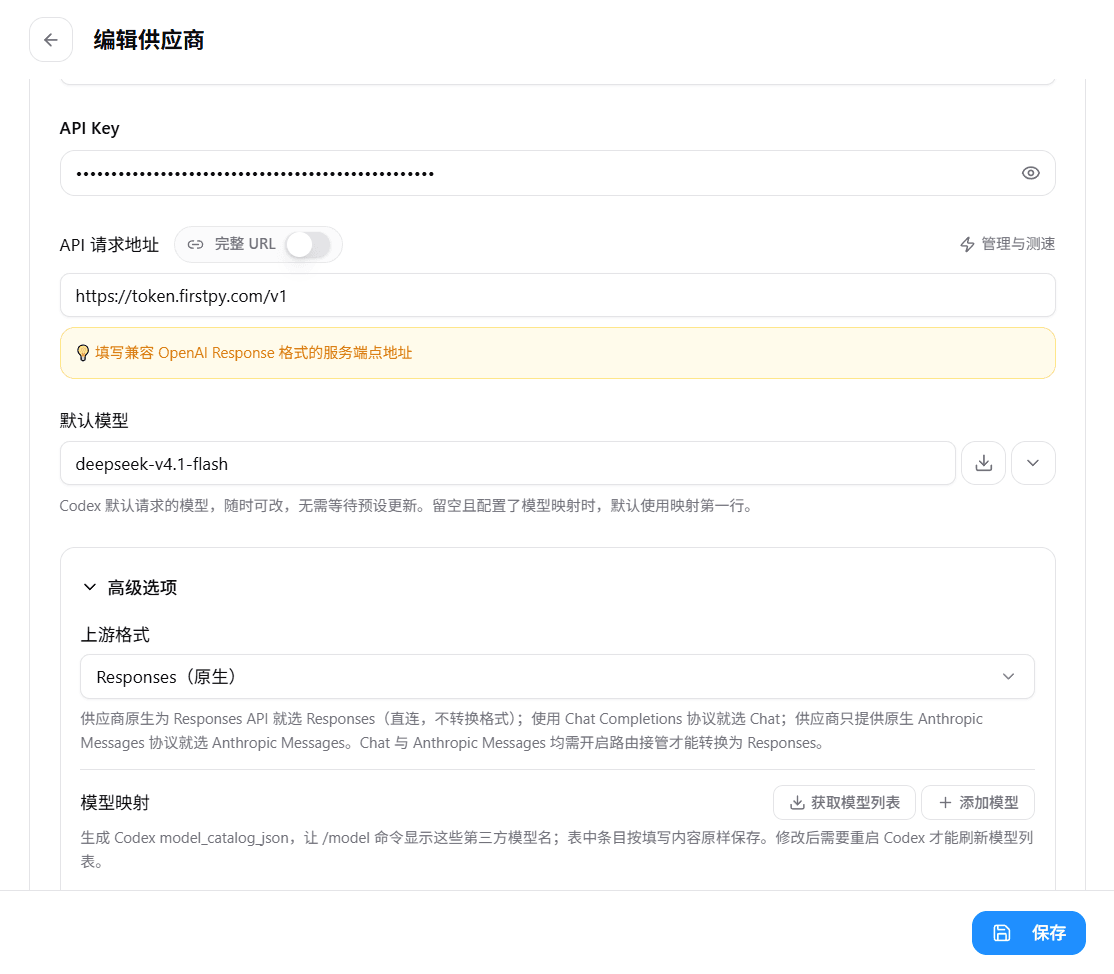The image size is (1114, 974).
Task: Click 添加模型 button
Action: point(978,803)
